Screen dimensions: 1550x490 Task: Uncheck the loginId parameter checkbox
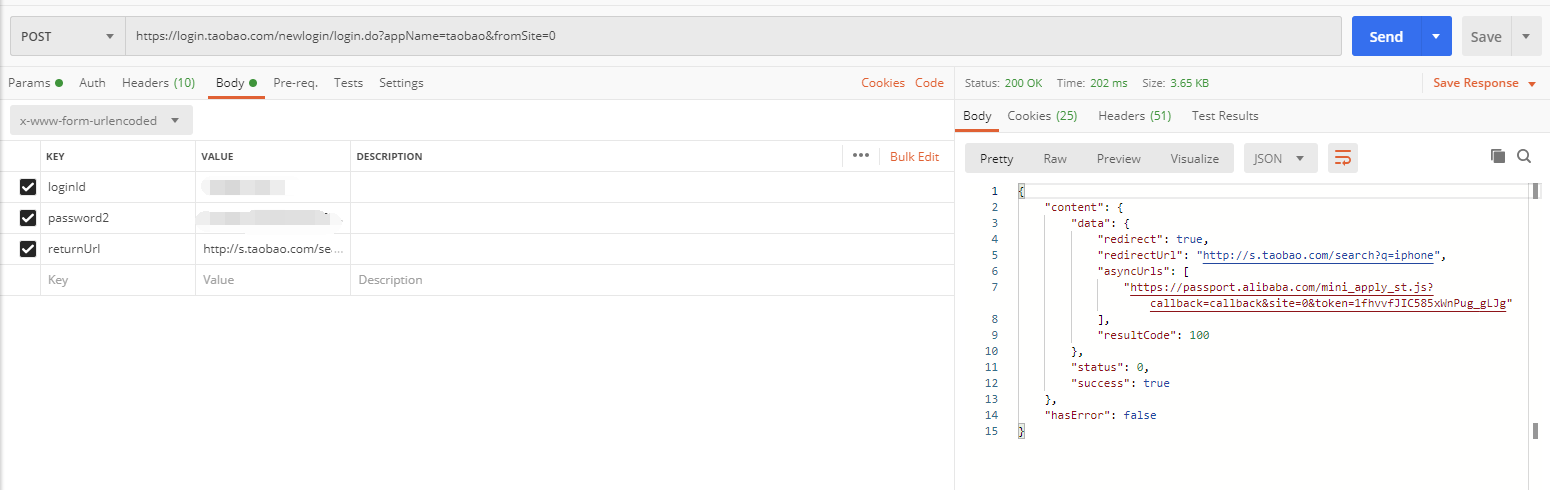click(28, 187)
